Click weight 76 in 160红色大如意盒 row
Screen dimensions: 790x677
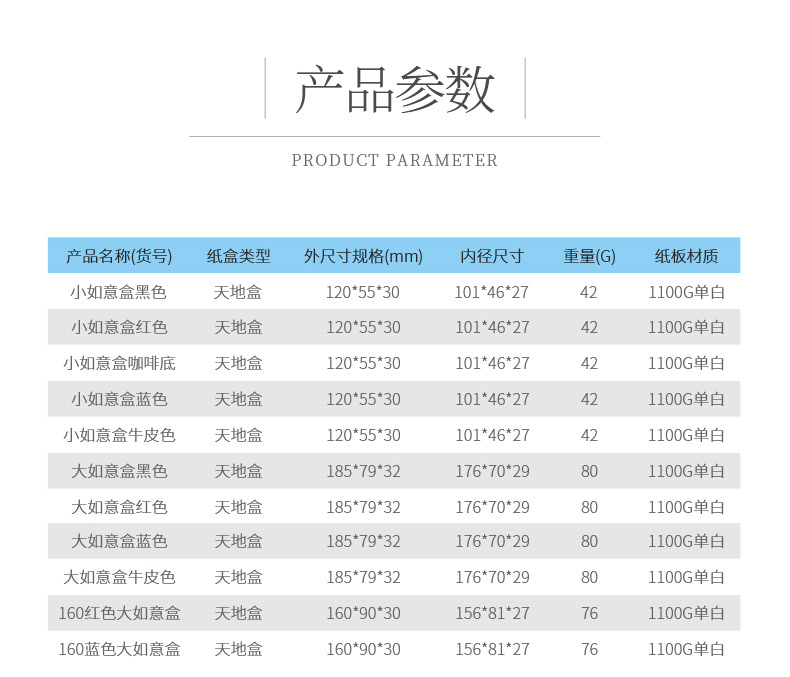click(x=589, y=614)
